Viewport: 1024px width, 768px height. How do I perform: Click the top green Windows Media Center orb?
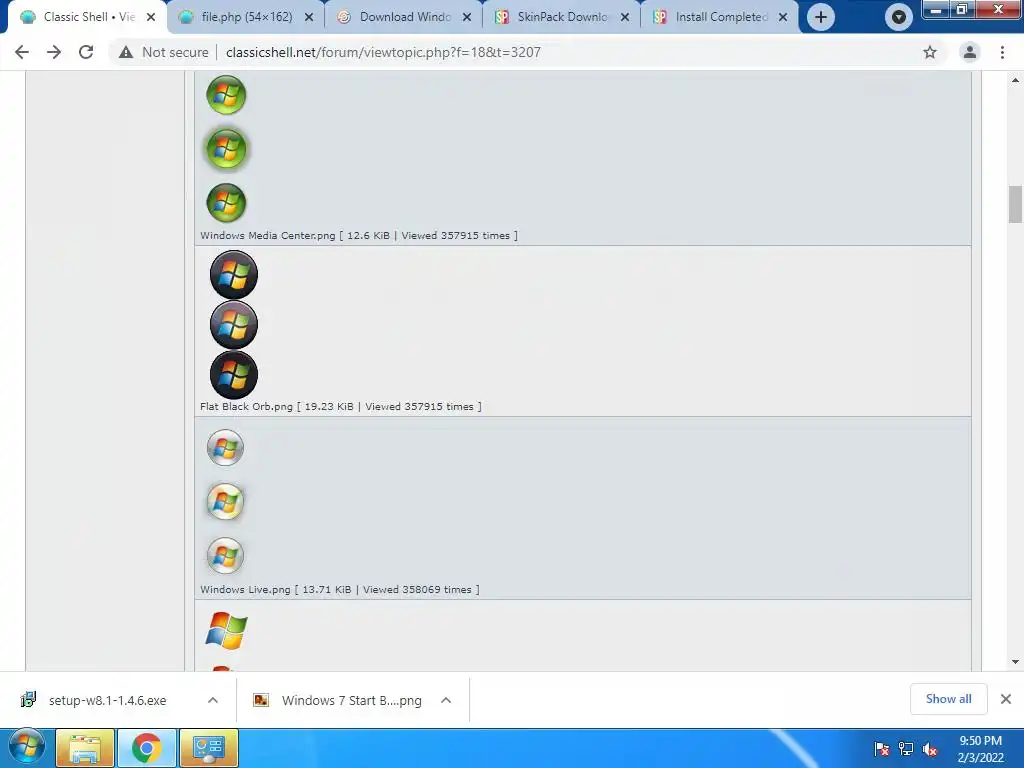click(226, 95)
